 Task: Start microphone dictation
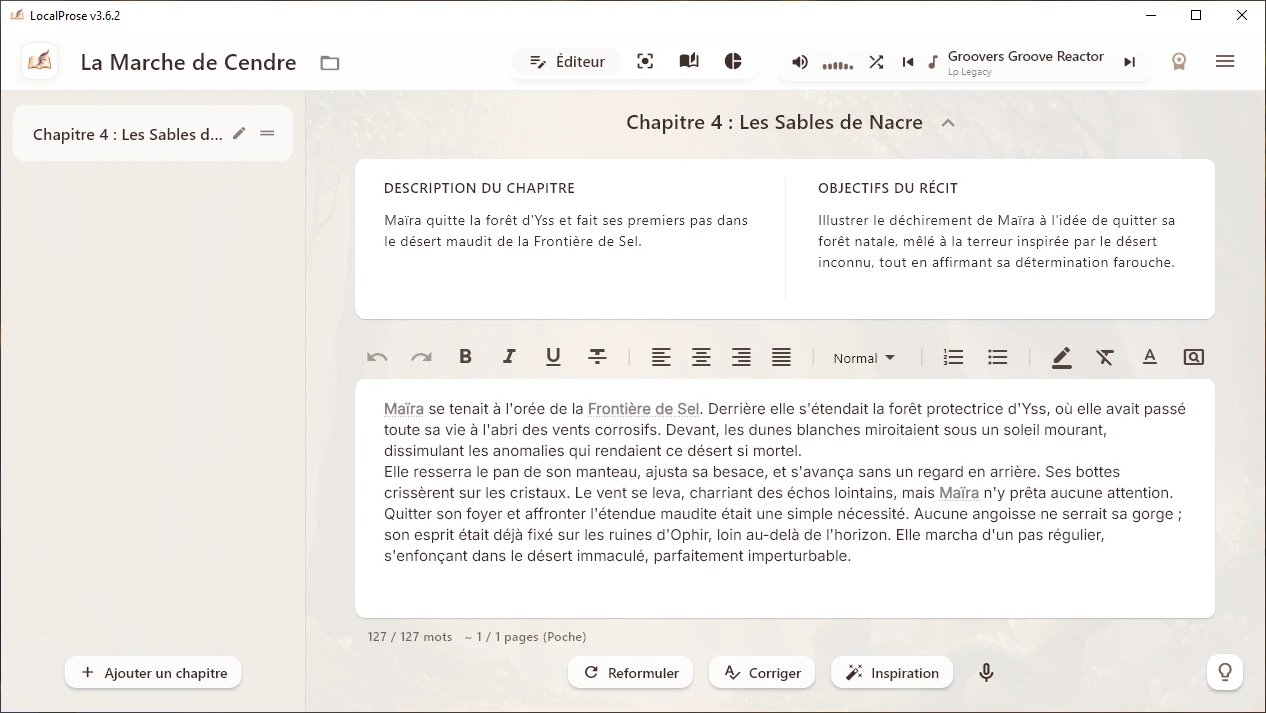click(x=986, y=673)
